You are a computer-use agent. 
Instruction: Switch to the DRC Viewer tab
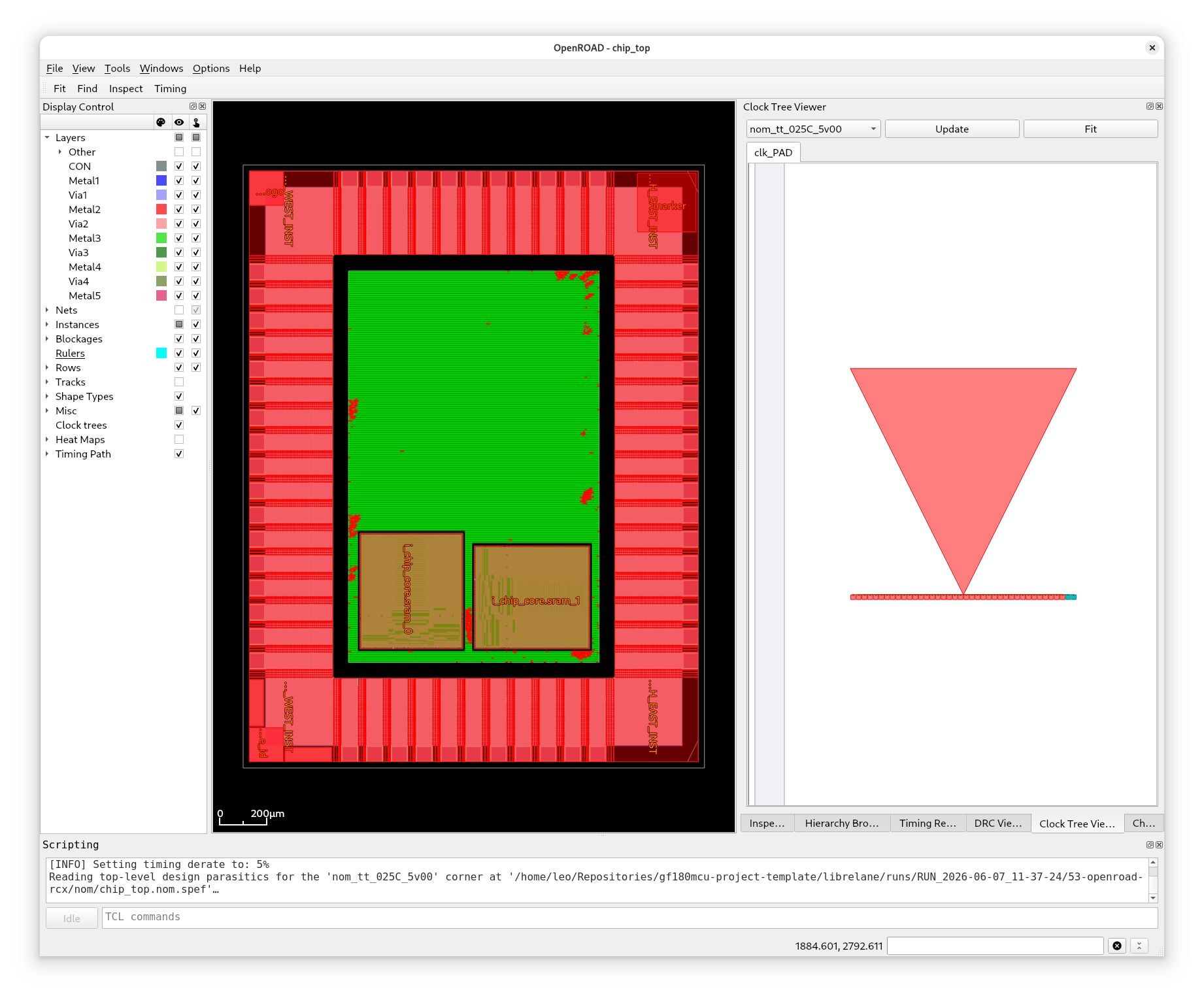click(997, 823)
